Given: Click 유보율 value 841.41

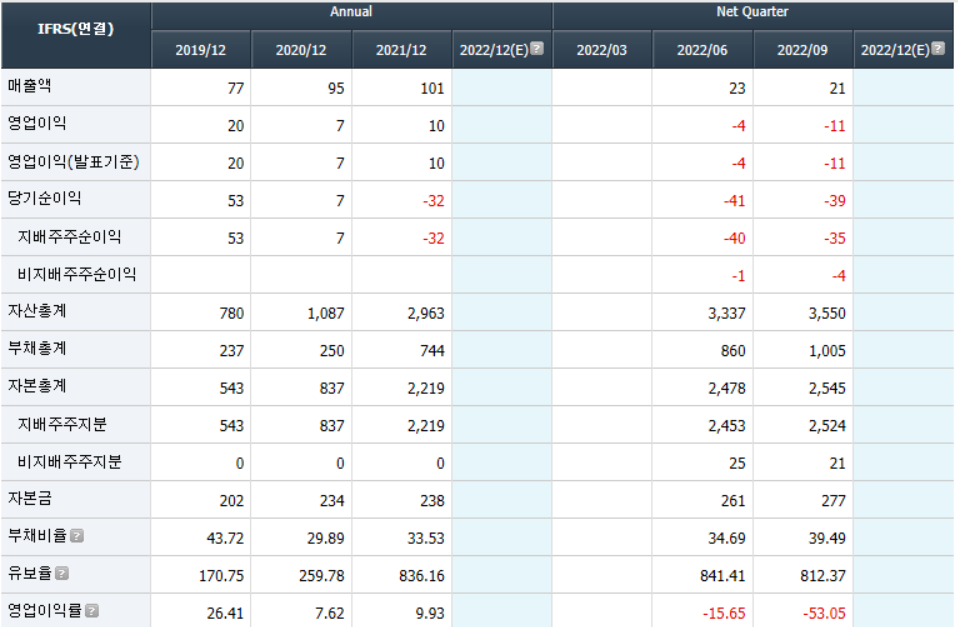Looking at the screenshot, I should point(723,576).
